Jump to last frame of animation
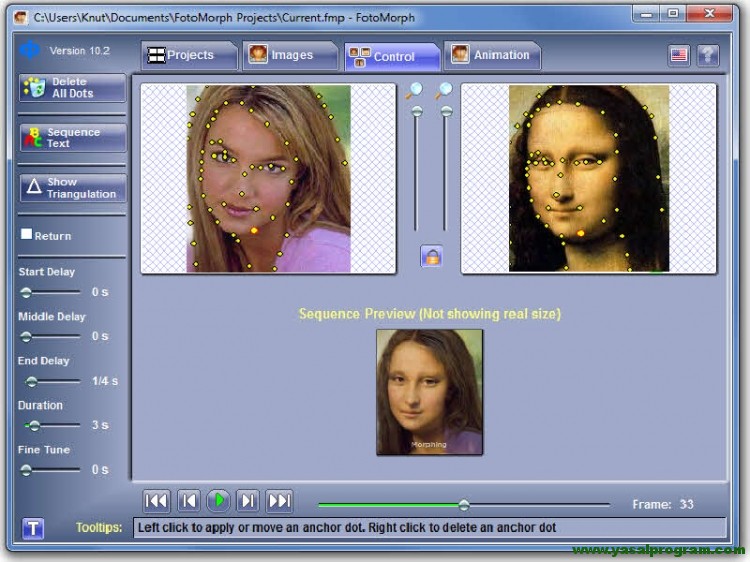This screenshot has height=562, width=750. click(280, 501)
